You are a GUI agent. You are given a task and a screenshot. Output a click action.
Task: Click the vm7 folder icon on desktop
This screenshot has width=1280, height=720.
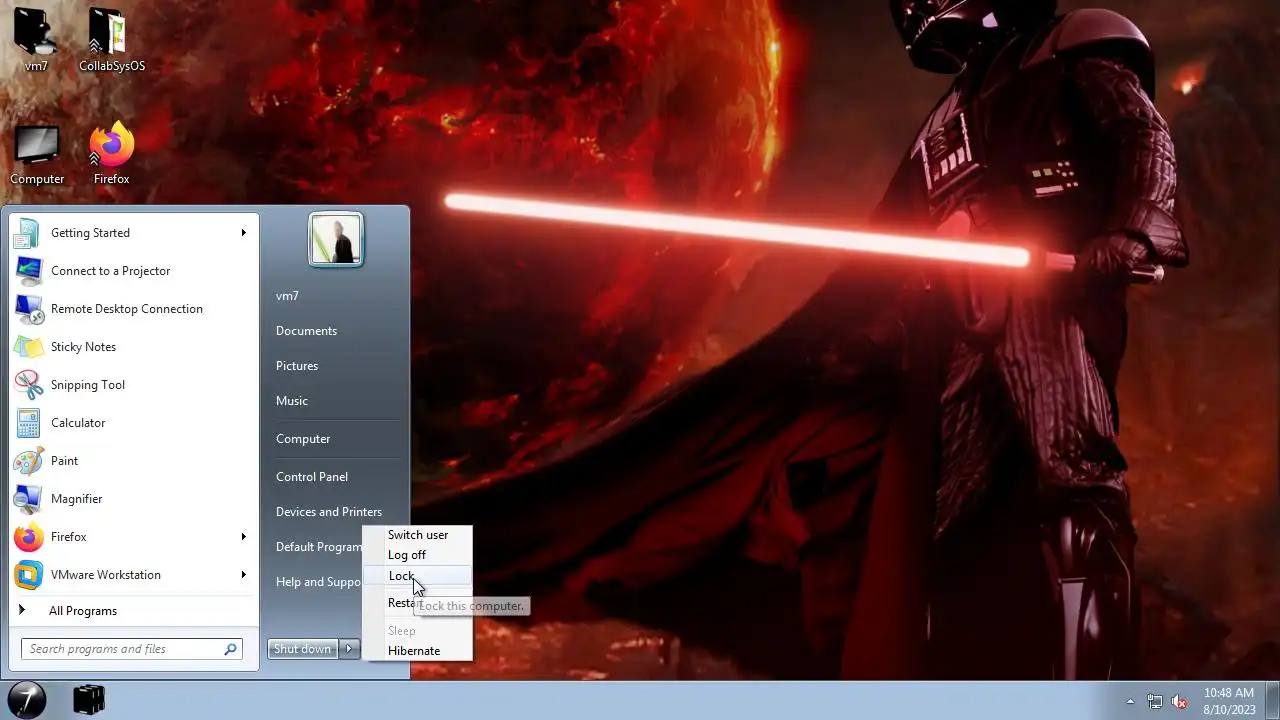pos(36,40)
